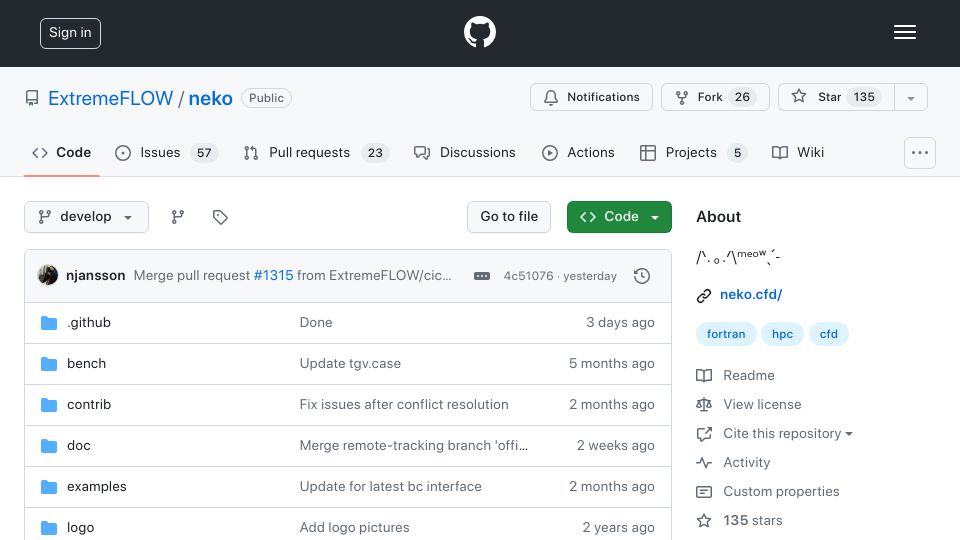
Task: Click the Sign in button
Action: [70, 33]
